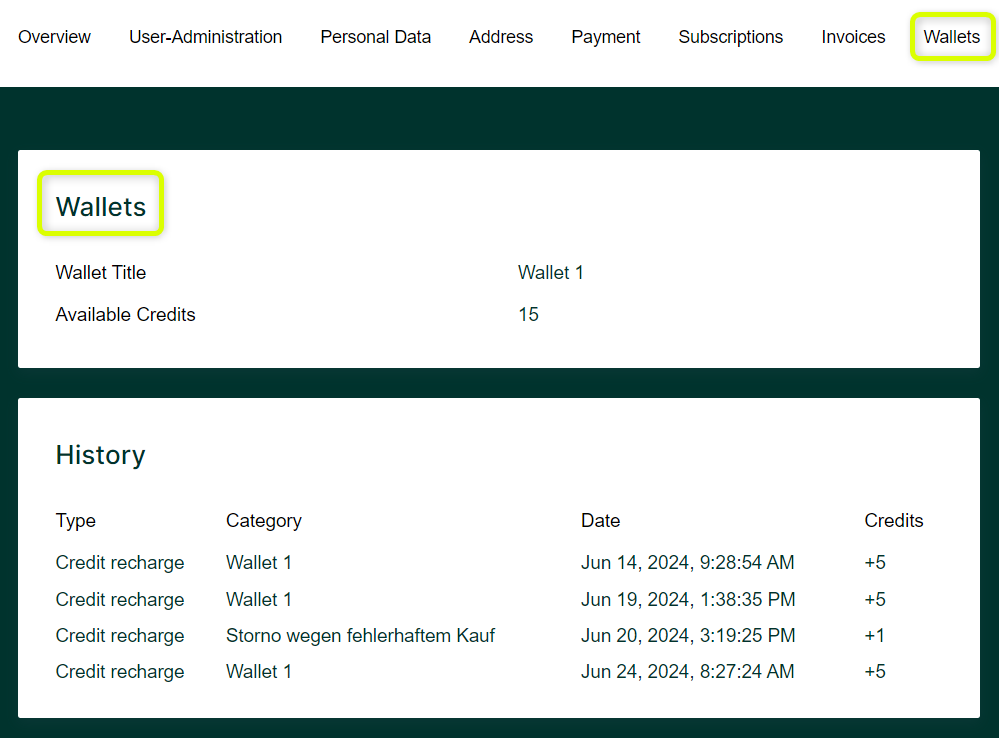Viewport: 999px width, 738px height.
Task: Select the Payment tab
Action: pos(605,37)
